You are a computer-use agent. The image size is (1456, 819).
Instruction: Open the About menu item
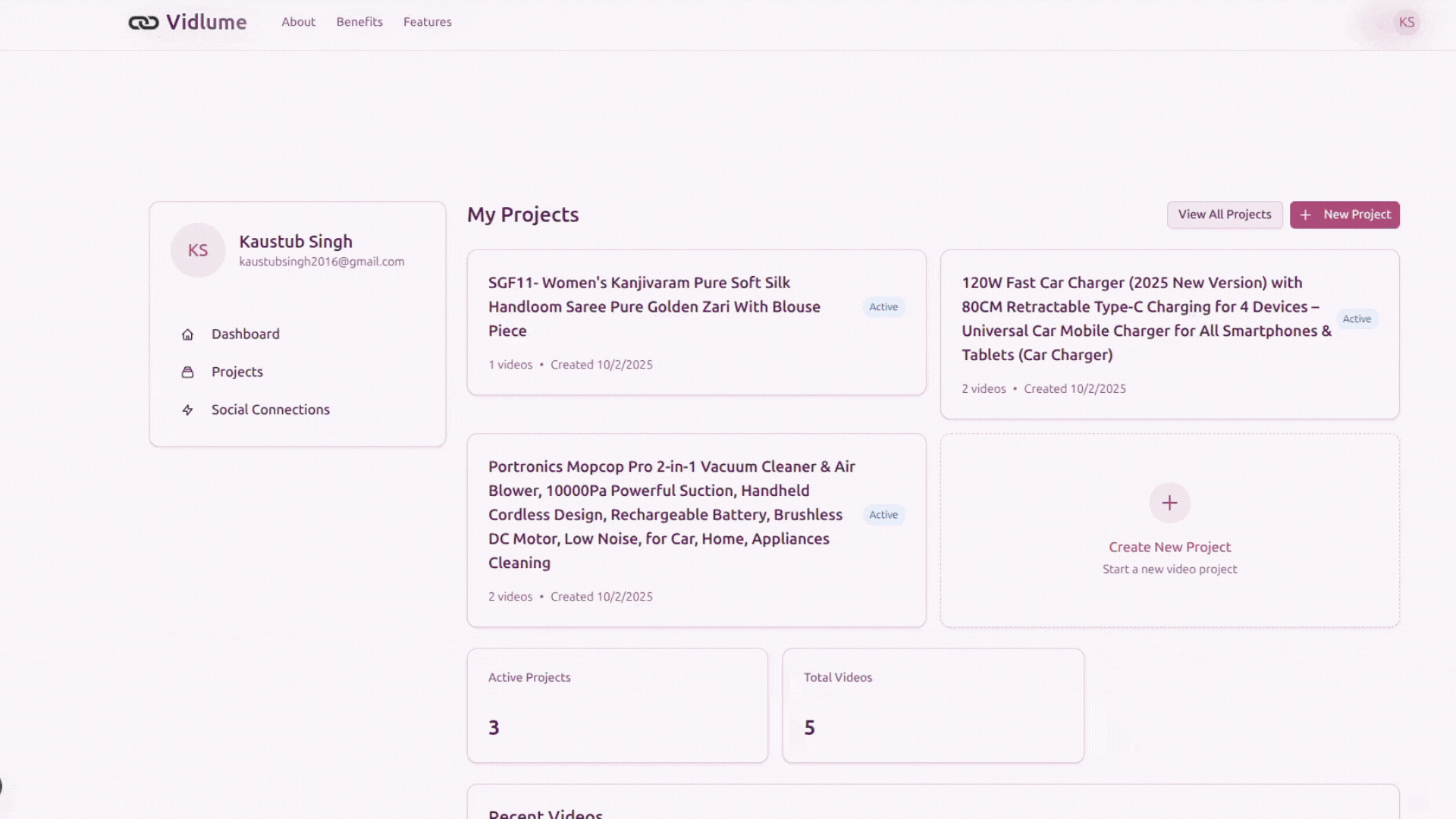298,22
